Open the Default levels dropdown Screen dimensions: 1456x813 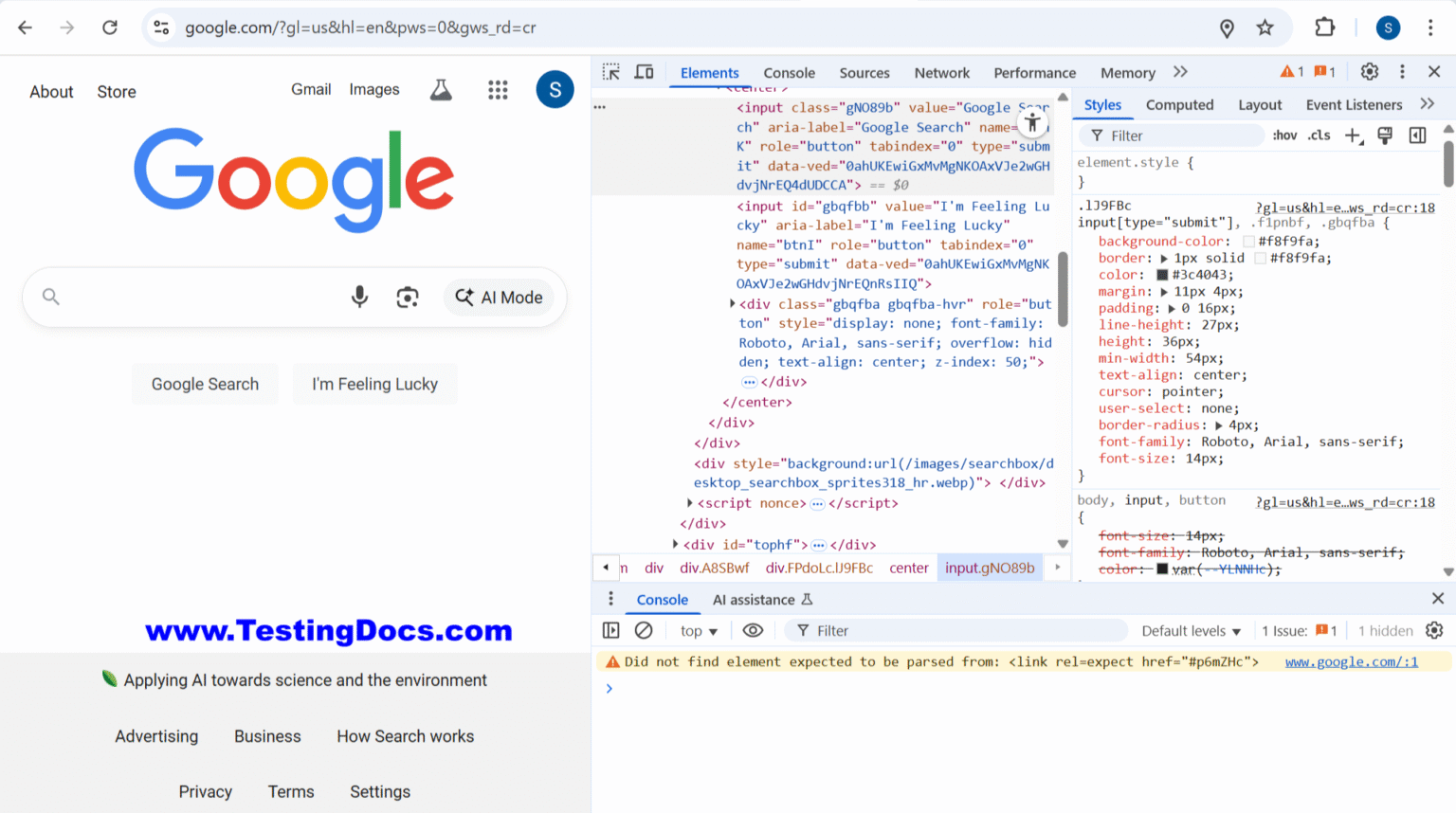[x=1191, y=630]
